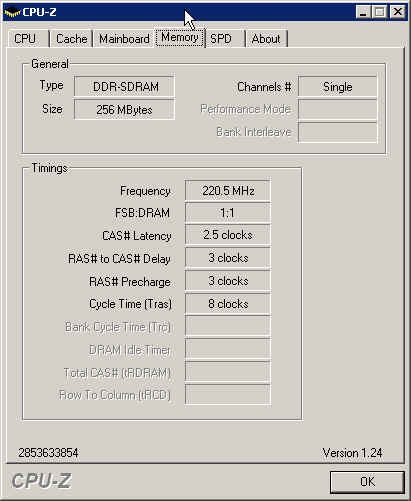Click the Cycle Time (Tras) value field
411x501 pixels.
pyautogui.click(x=228, y=304)
